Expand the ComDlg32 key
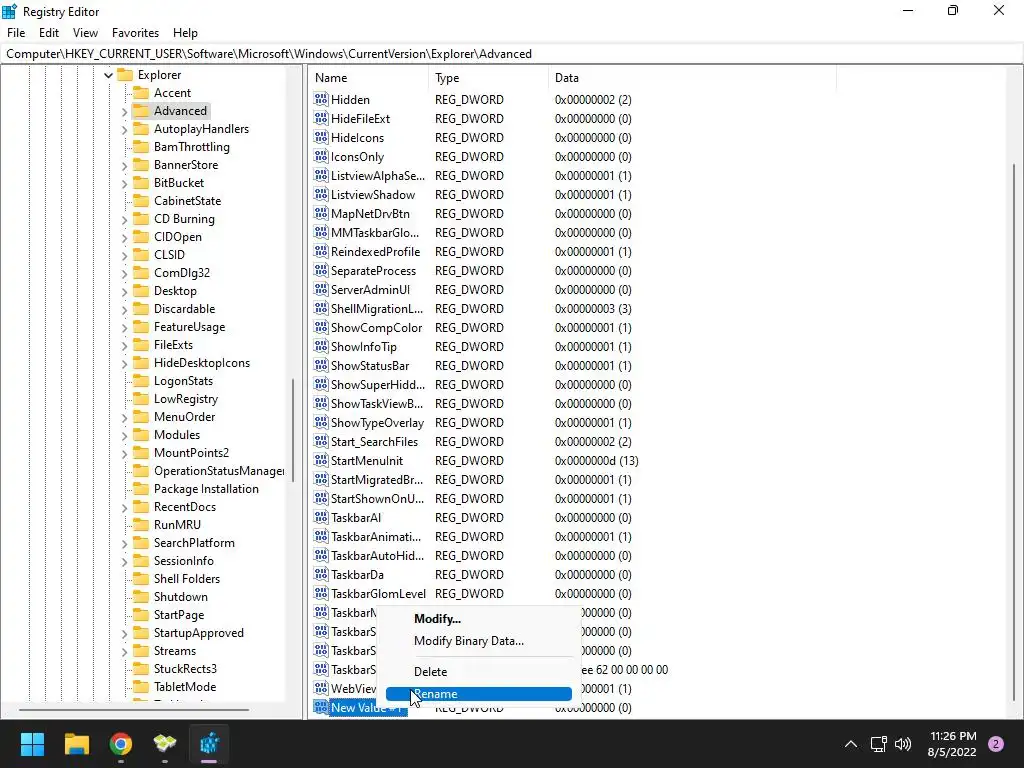The width and height of the screenshot is (1024, 768). (124, 273)
